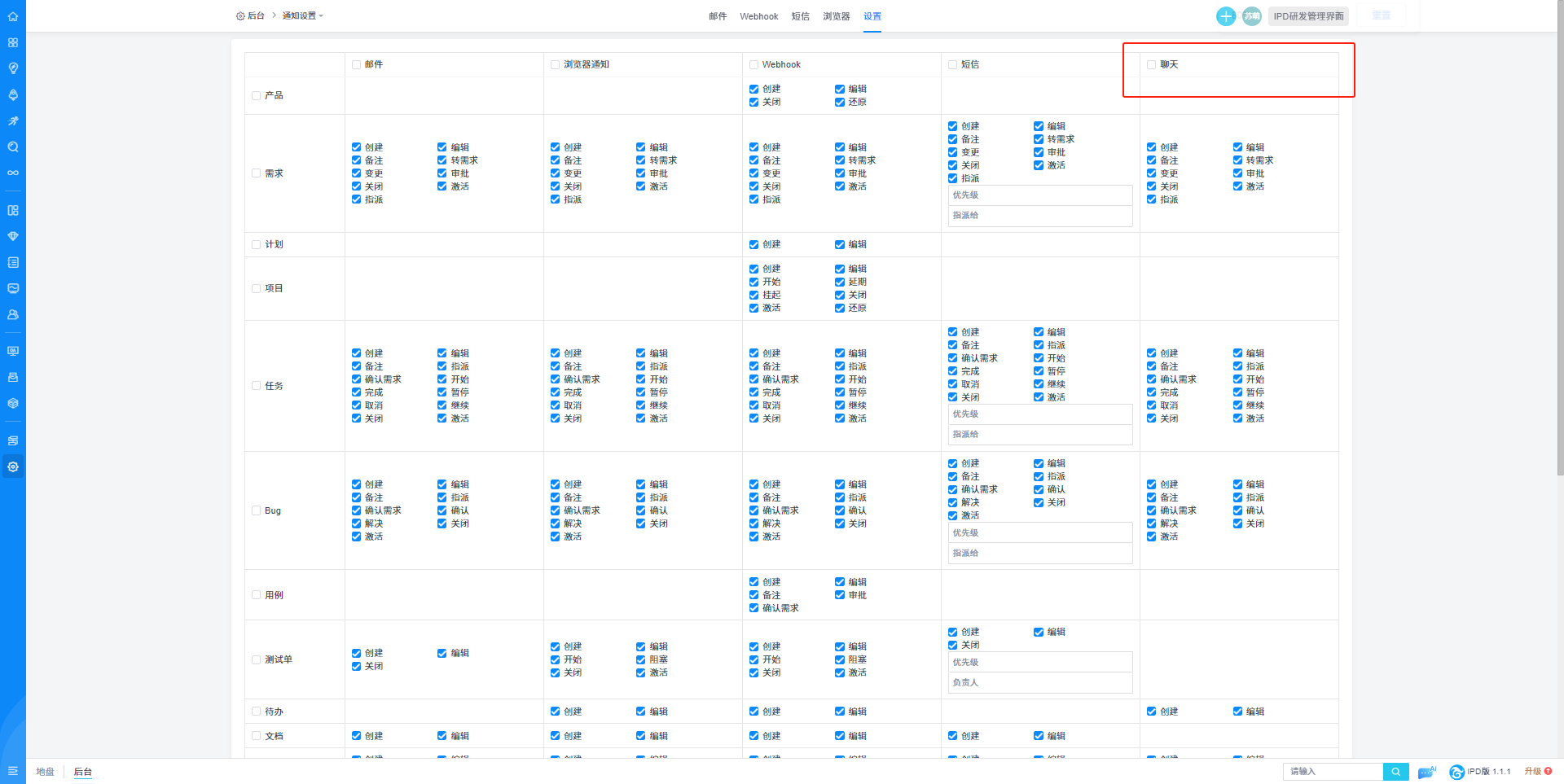This screenshot has height=784, width=1564.
Task: Open 指派给 picker in the 需求 row
Action: pos(1040,216)
